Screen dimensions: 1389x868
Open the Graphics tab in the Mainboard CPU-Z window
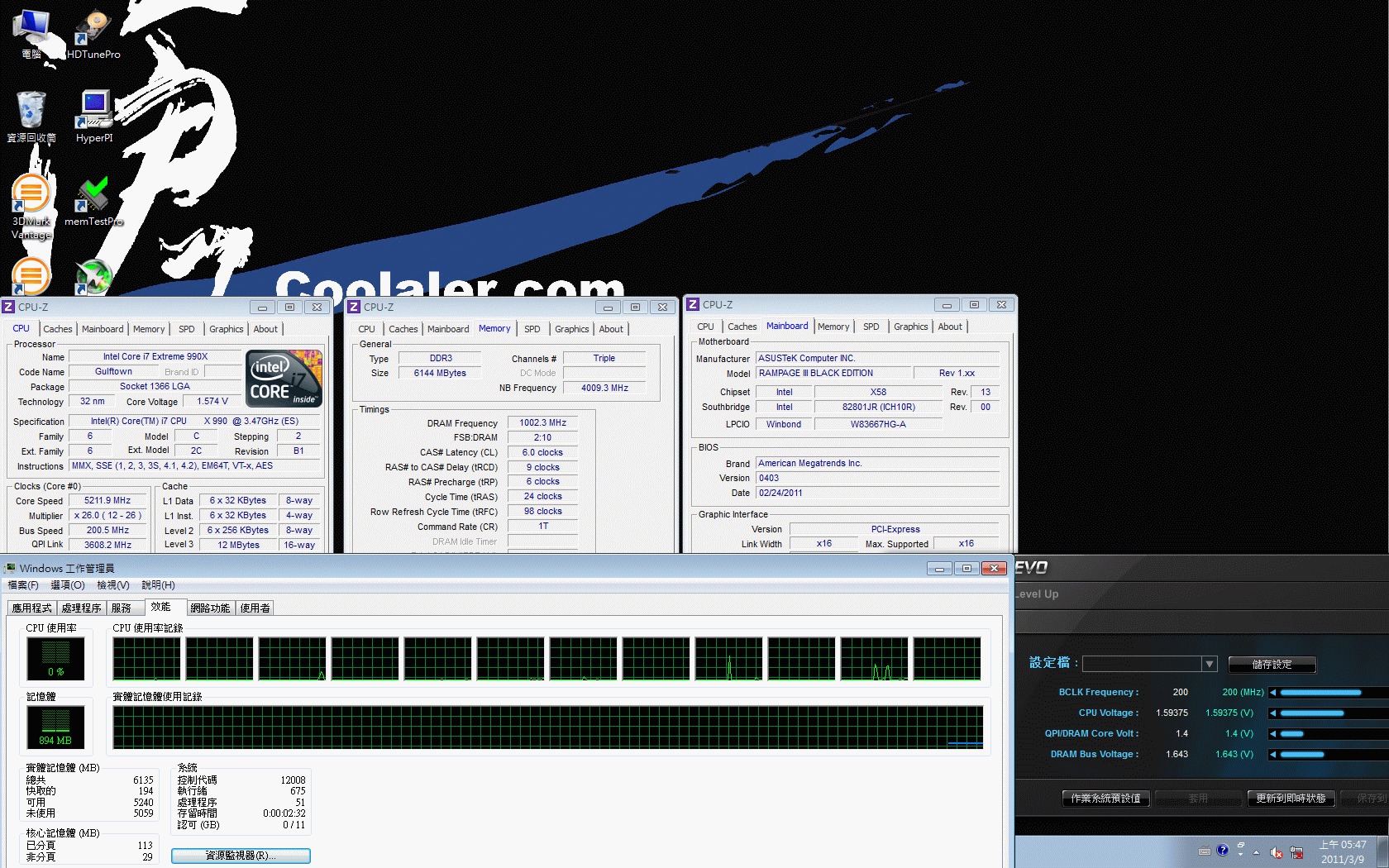[911, 327]
